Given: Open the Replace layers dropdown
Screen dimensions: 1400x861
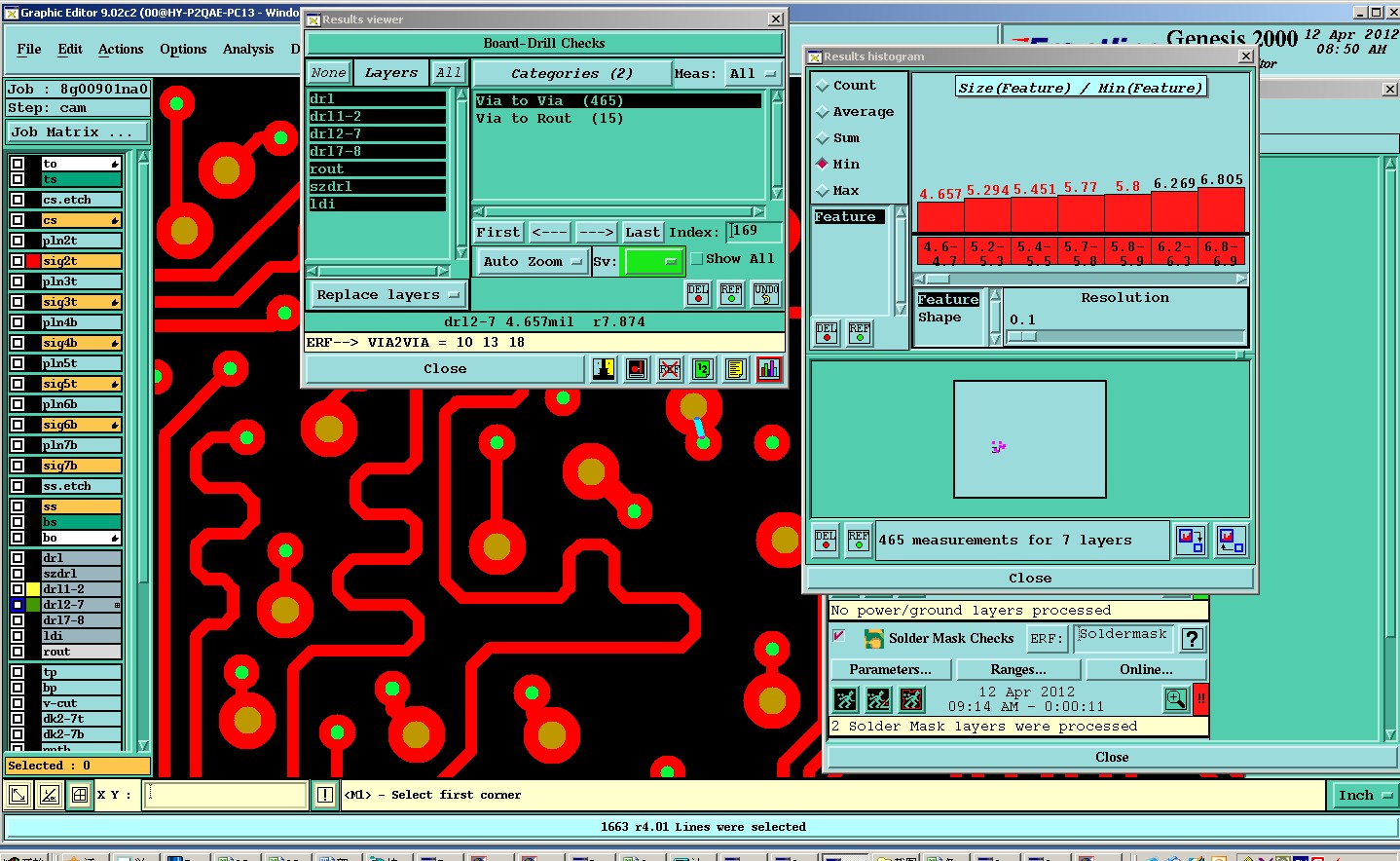Looking at the screenshot, I should [x=387, y=294].
